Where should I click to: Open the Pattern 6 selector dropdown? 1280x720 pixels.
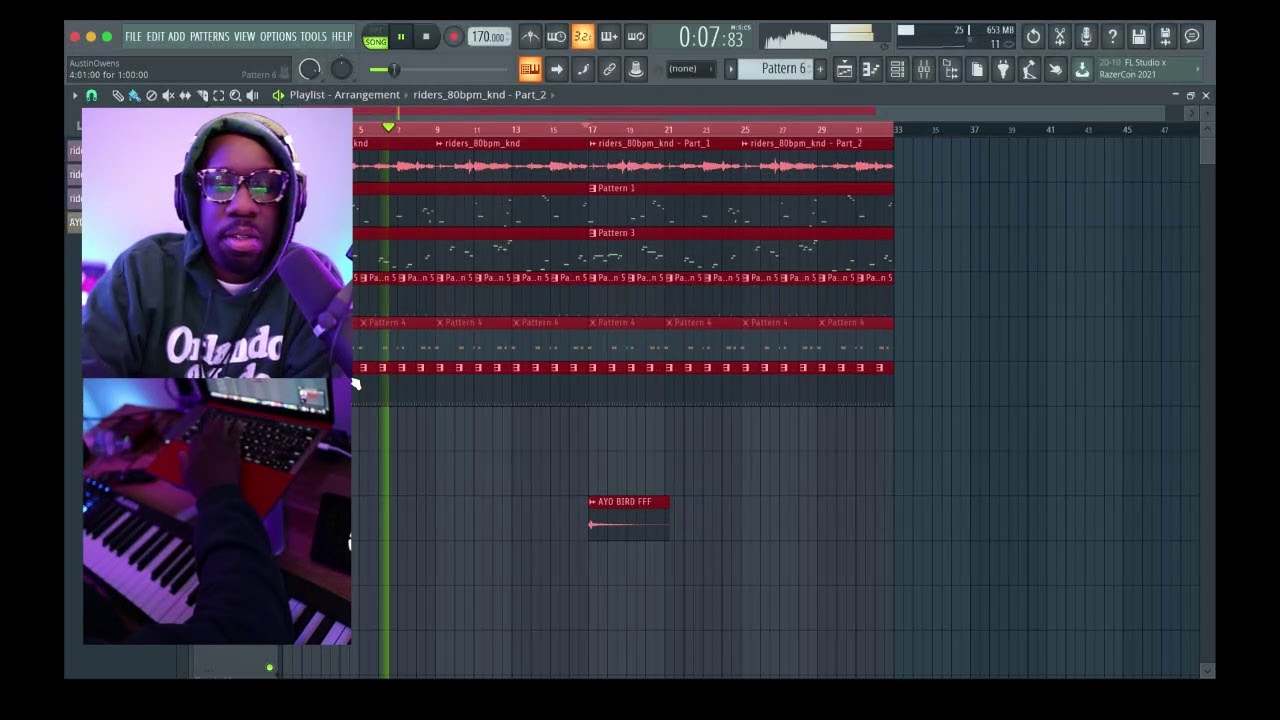784,68
